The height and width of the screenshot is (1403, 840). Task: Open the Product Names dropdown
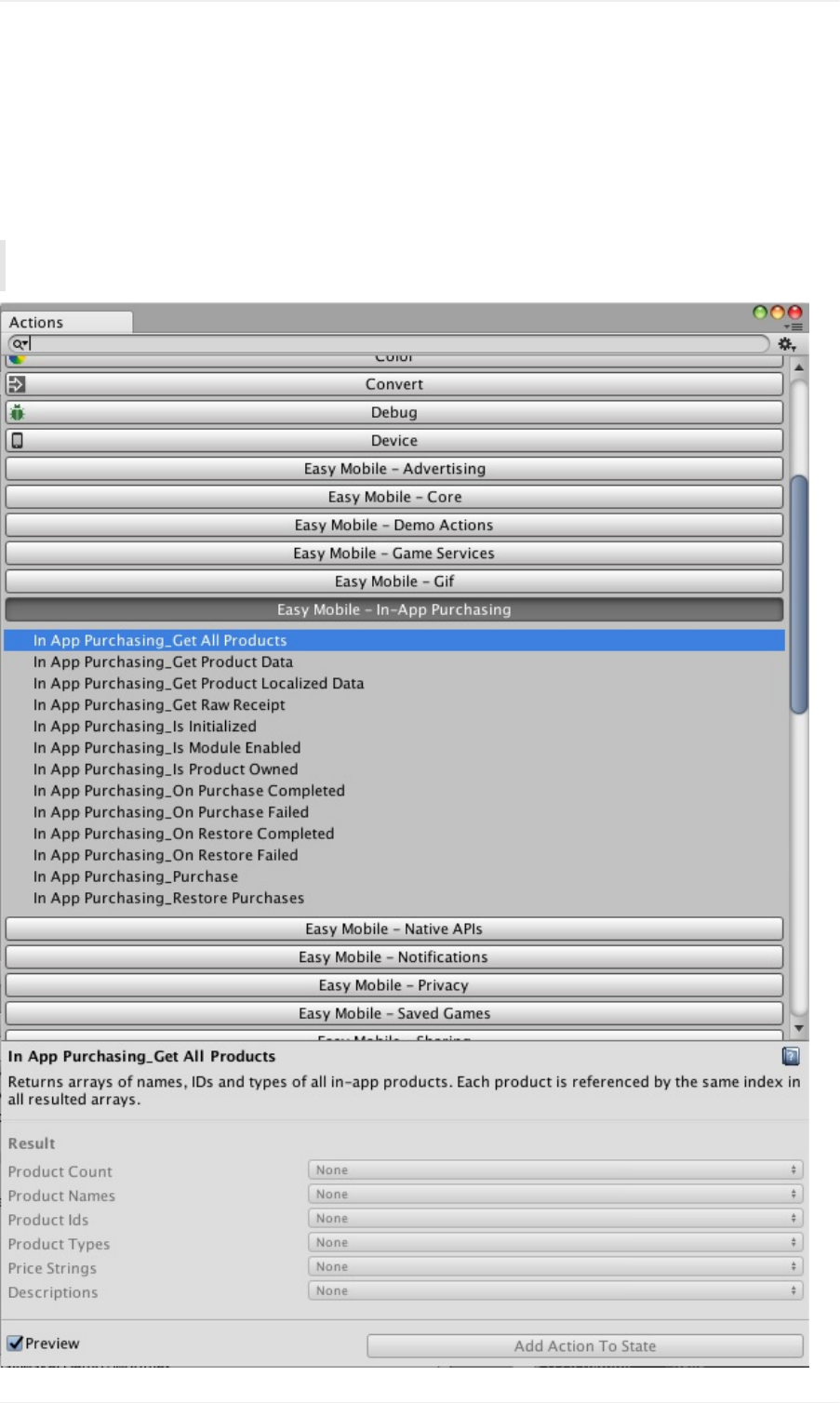[555, 1194]
